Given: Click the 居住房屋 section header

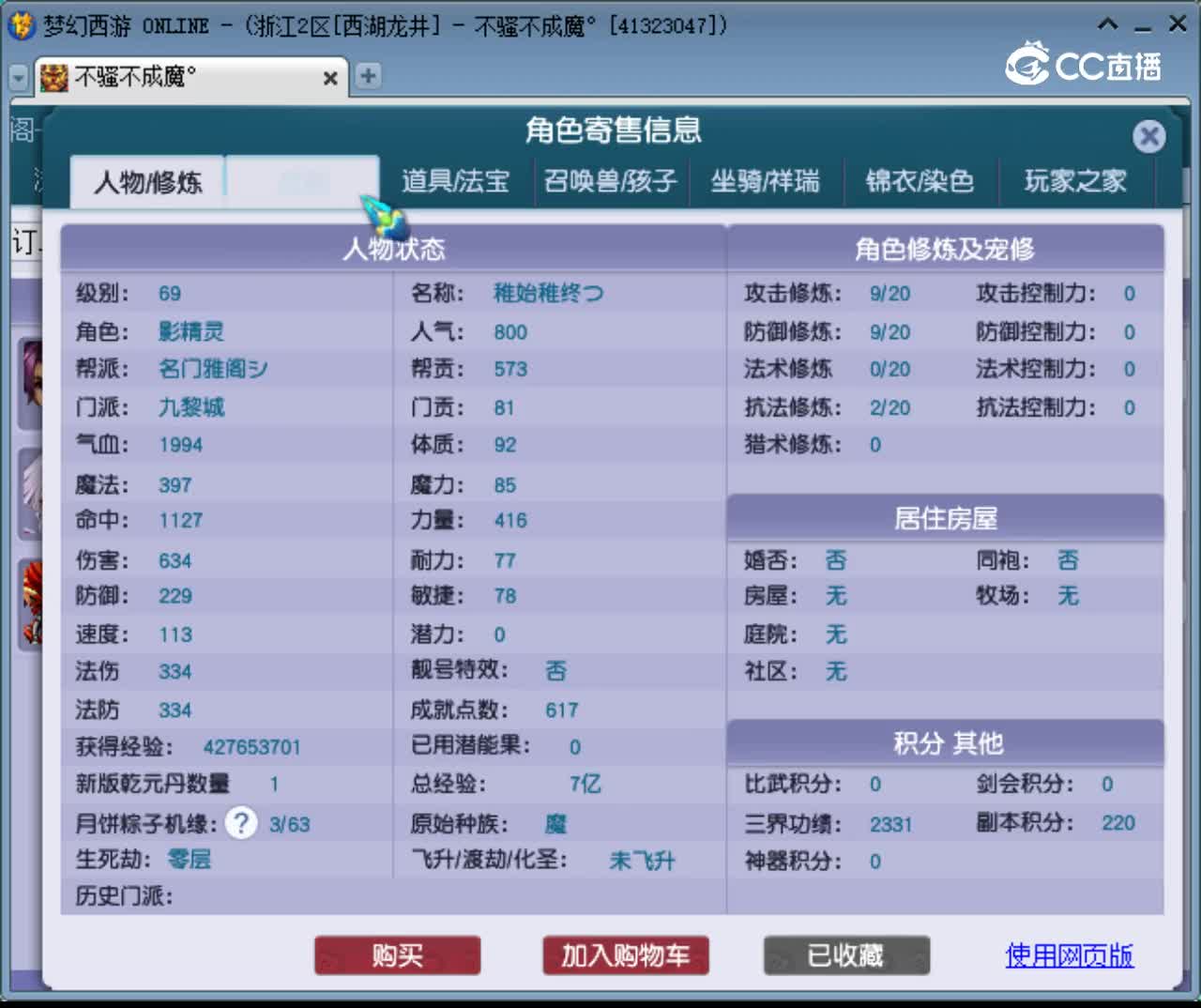Looking at the screenshot, I should [x=946, y=518].
